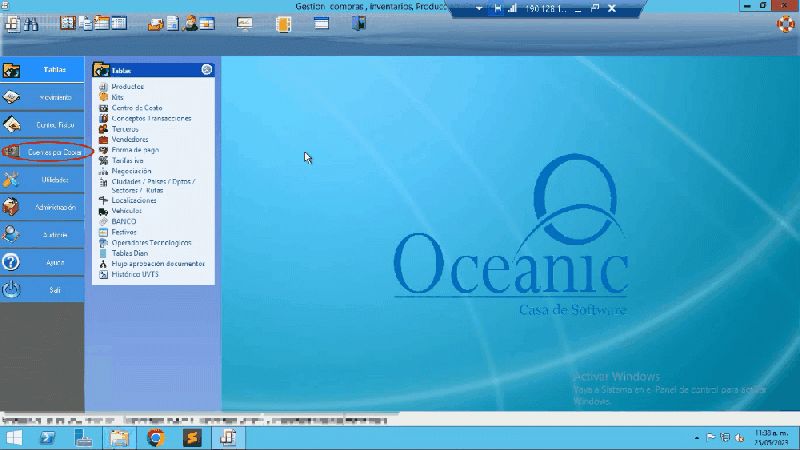Select Forma de pago item
The image size is (800, 450).
click(135, 150)
